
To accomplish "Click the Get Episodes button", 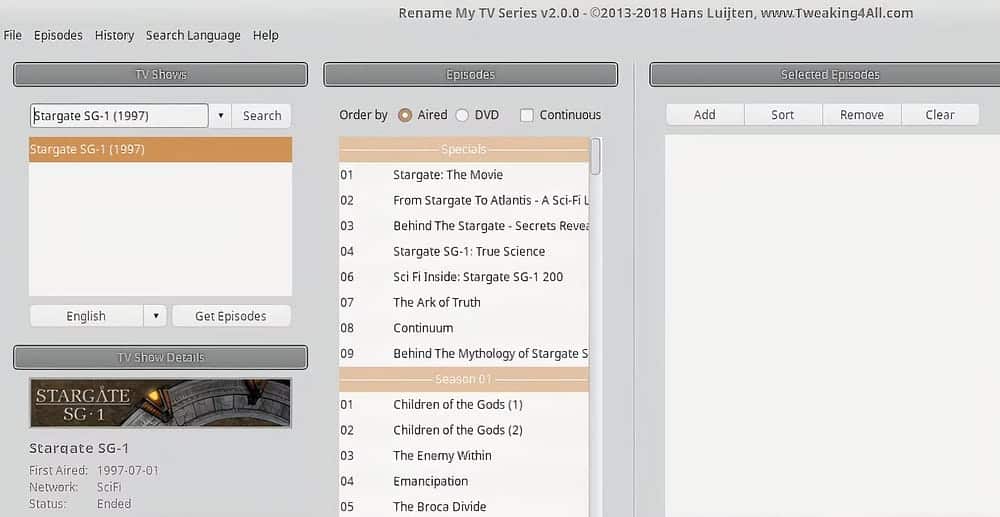I will point(231,316).
